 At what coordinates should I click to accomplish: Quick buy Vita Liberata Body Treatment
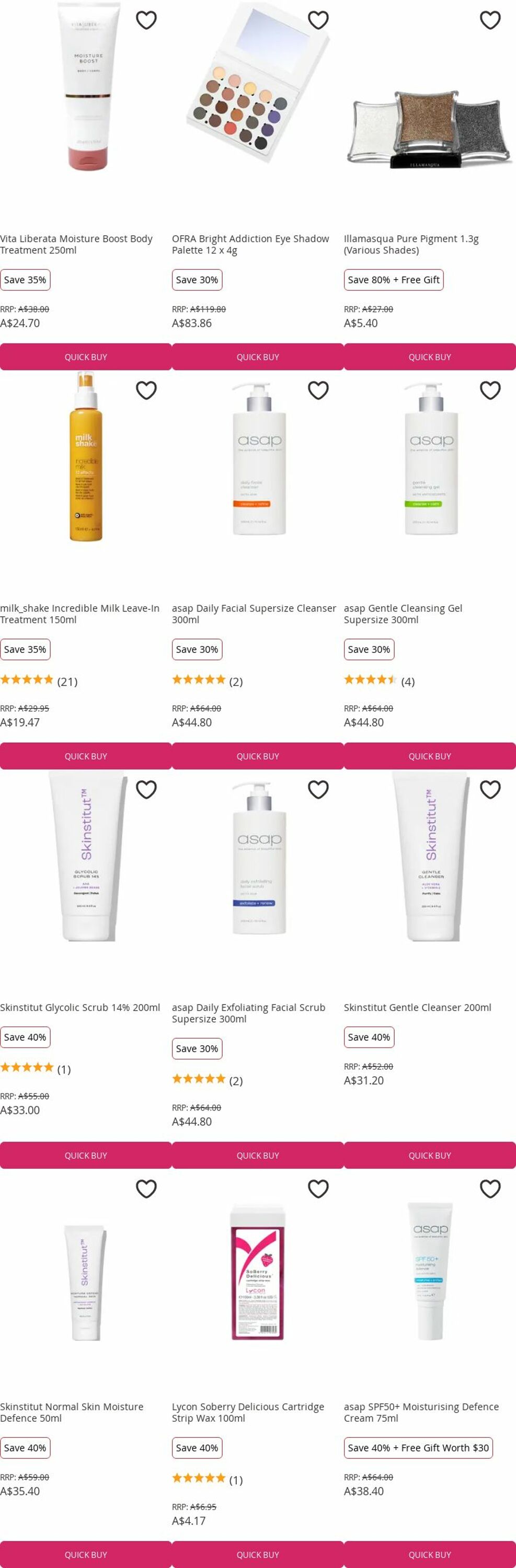pos(86,356)
